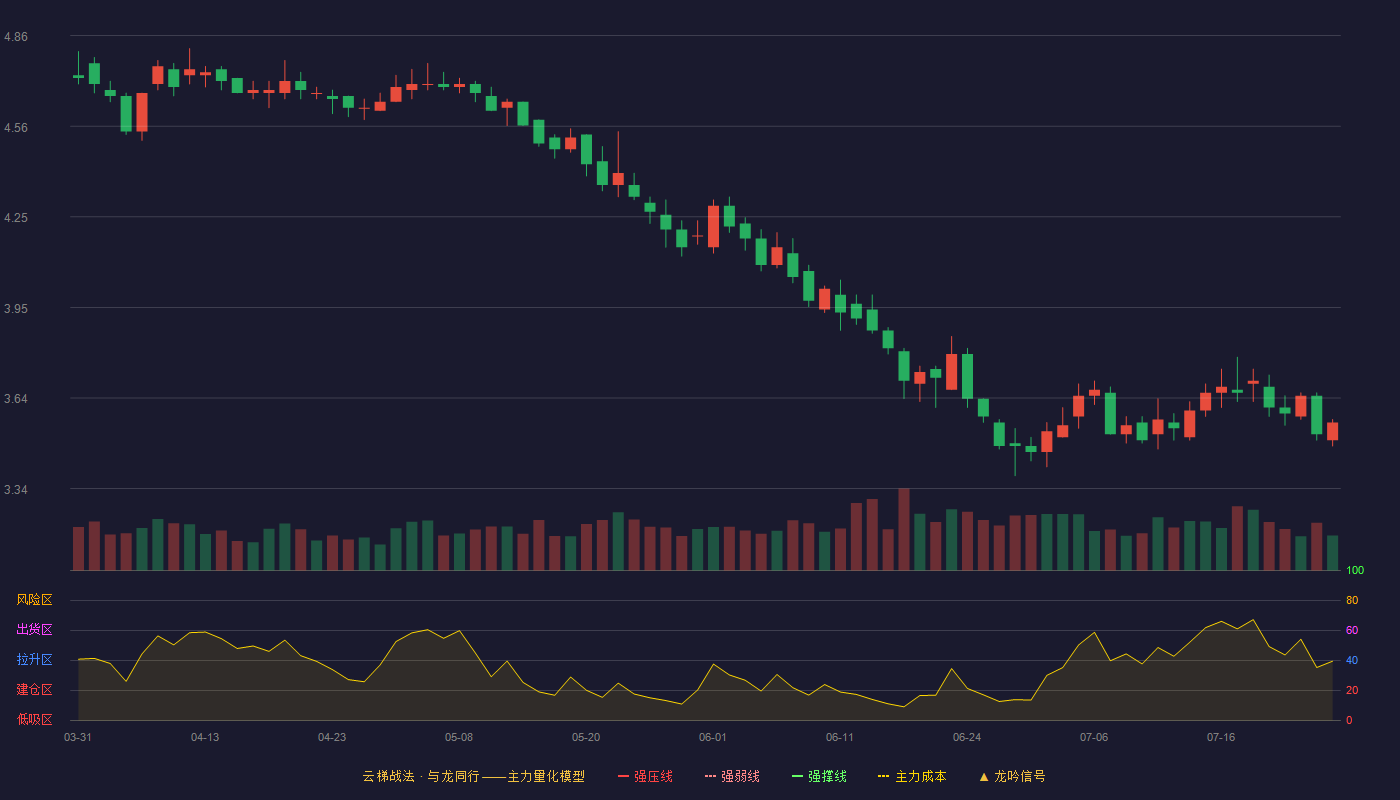The height and width of the screenshot is (800, 1400).
Task: Pick the 4.25 price axis label
Action: point(16,218)
